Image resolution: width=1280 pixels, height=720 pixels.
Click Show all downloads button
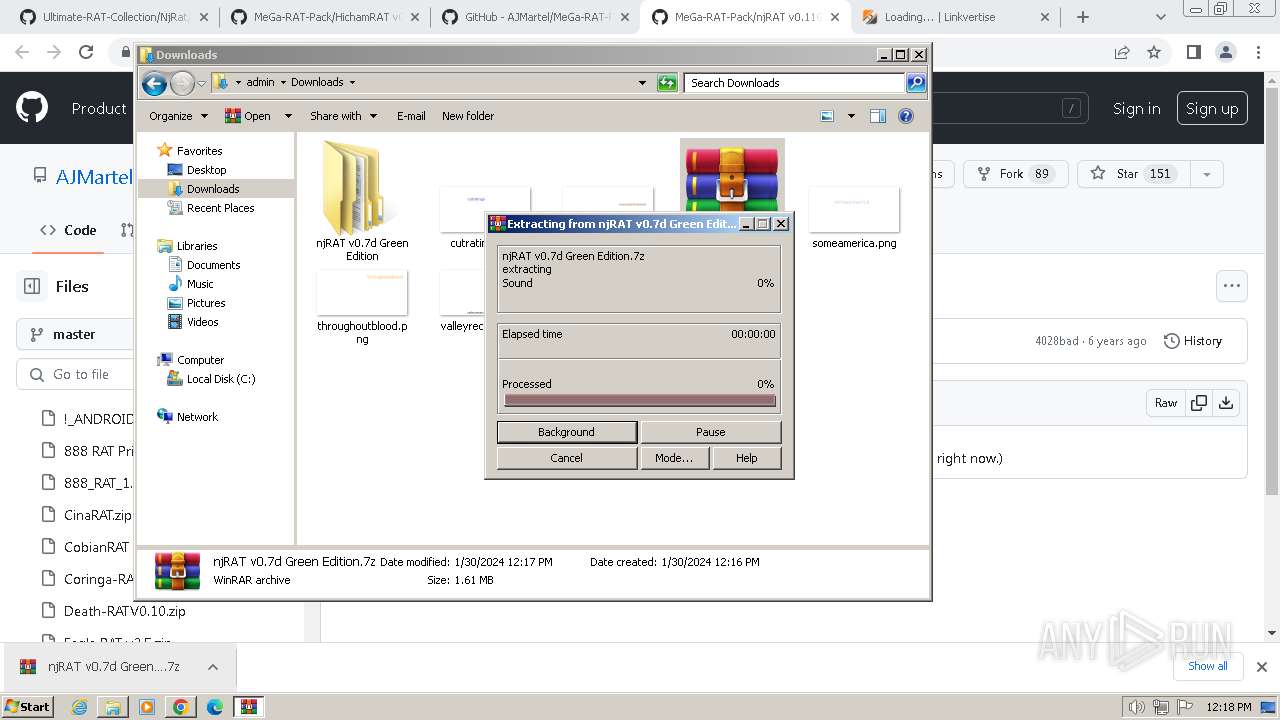1208,666
